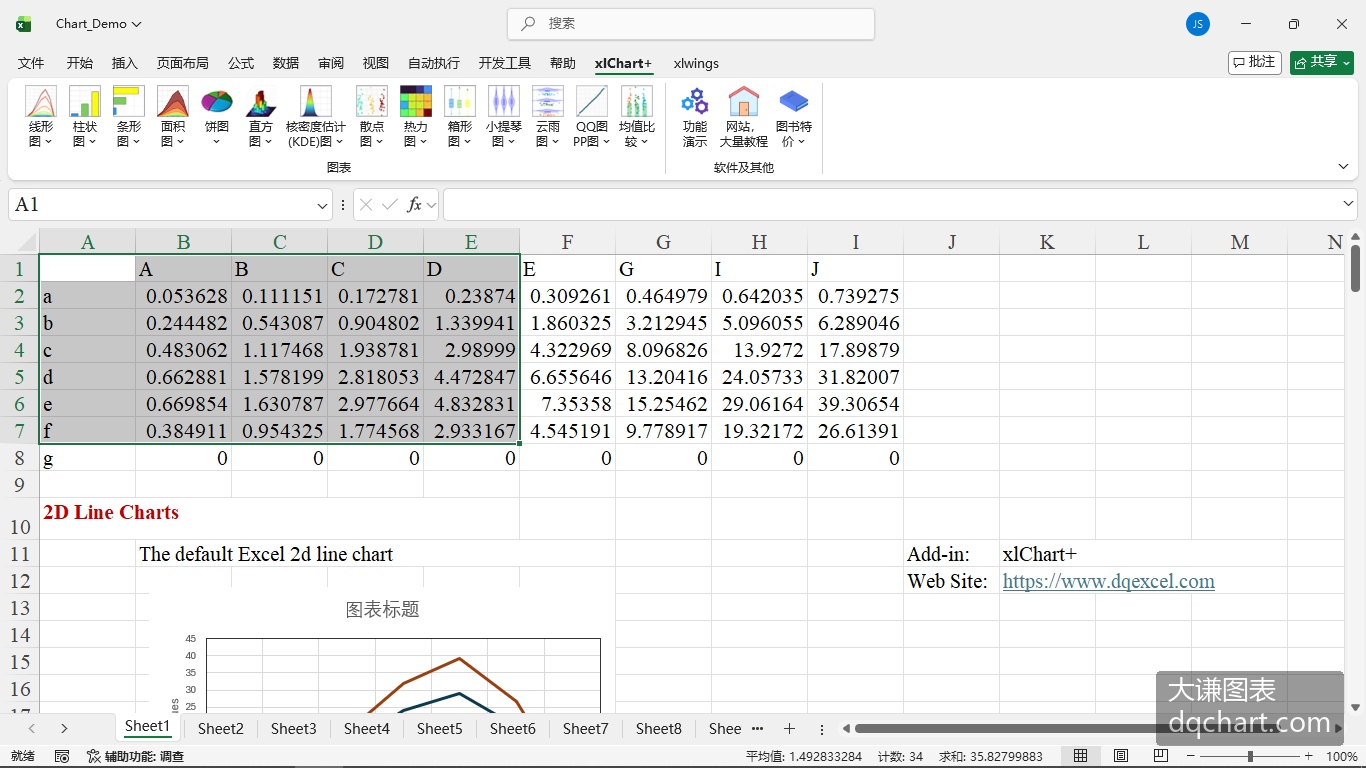
Task: Switch to Normal view in status bar
Action: pos(1081,756)
